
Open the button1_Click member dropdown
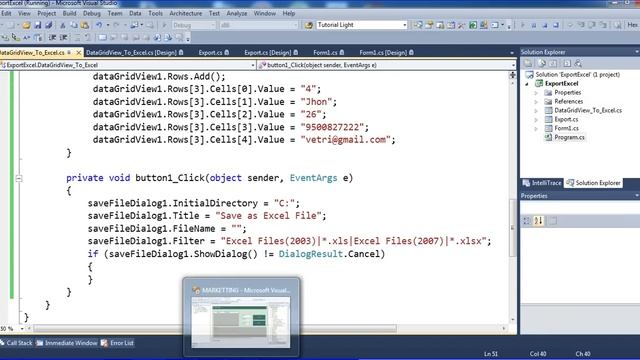pos(513,65)
